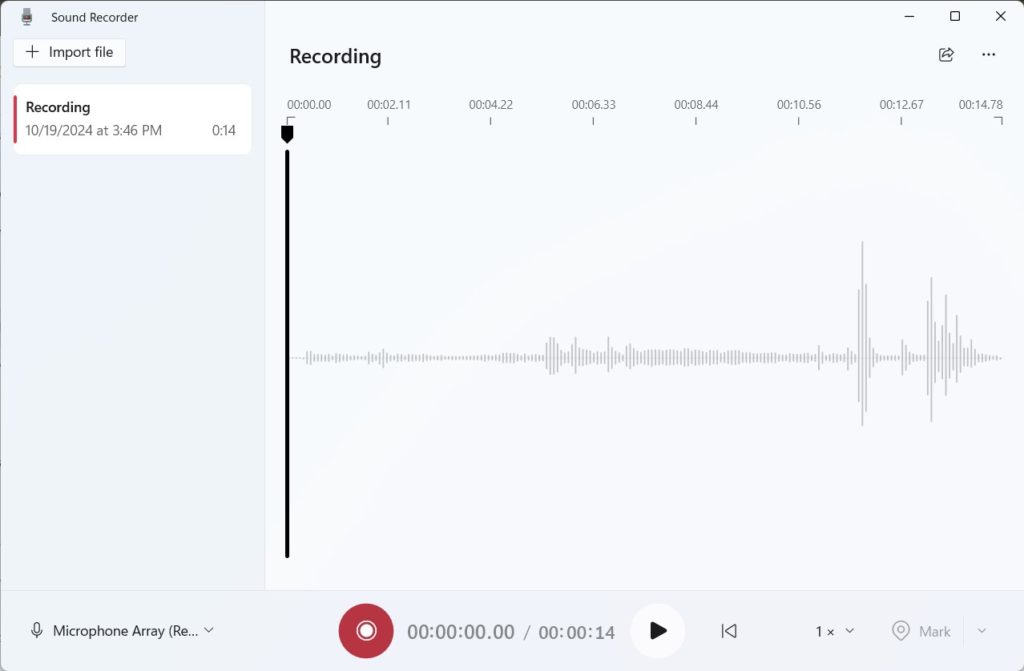Skip back to the start of recording

[729, 631]
